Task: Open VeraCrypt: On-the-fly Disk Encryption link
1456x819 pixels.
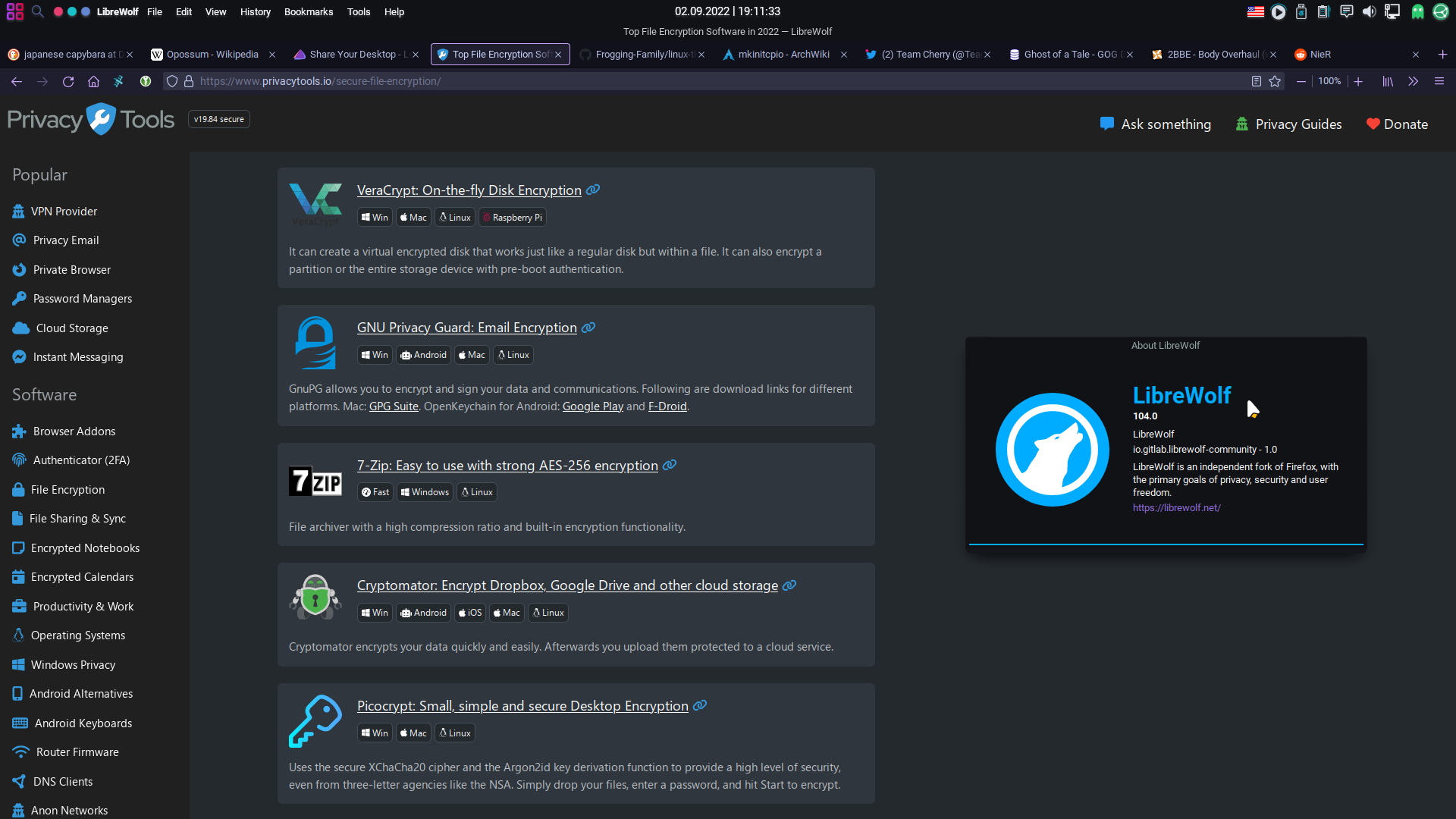Action: [x=469, y=190]
